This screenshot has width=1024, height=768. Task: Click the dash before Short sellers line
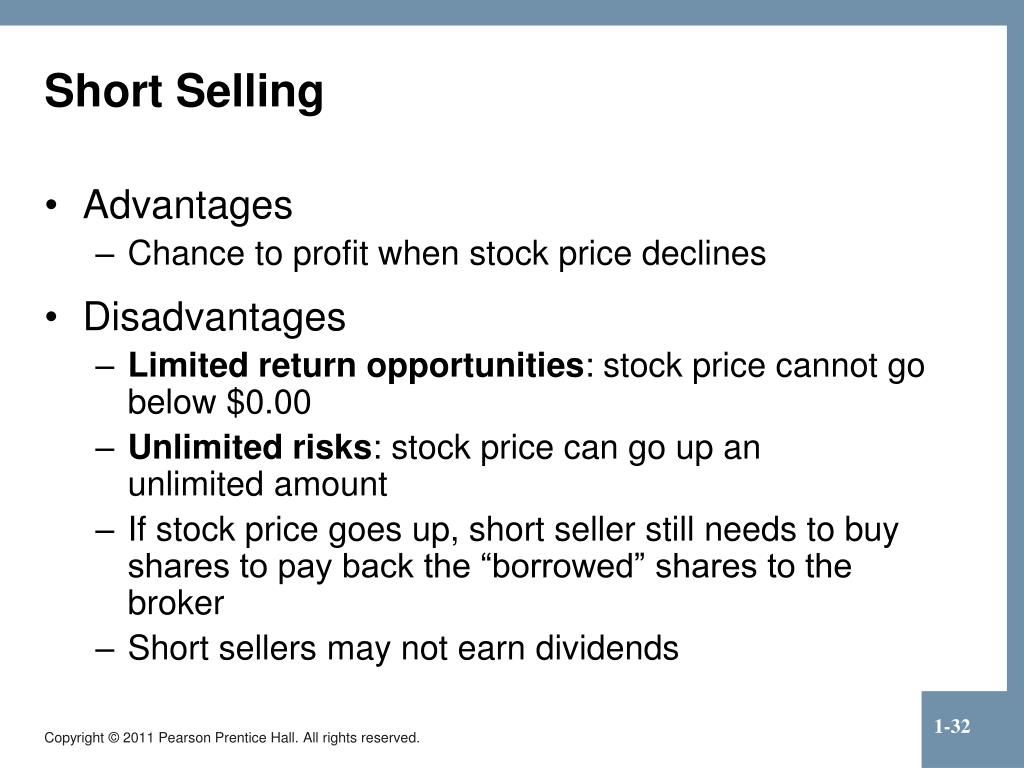(104, 650)
